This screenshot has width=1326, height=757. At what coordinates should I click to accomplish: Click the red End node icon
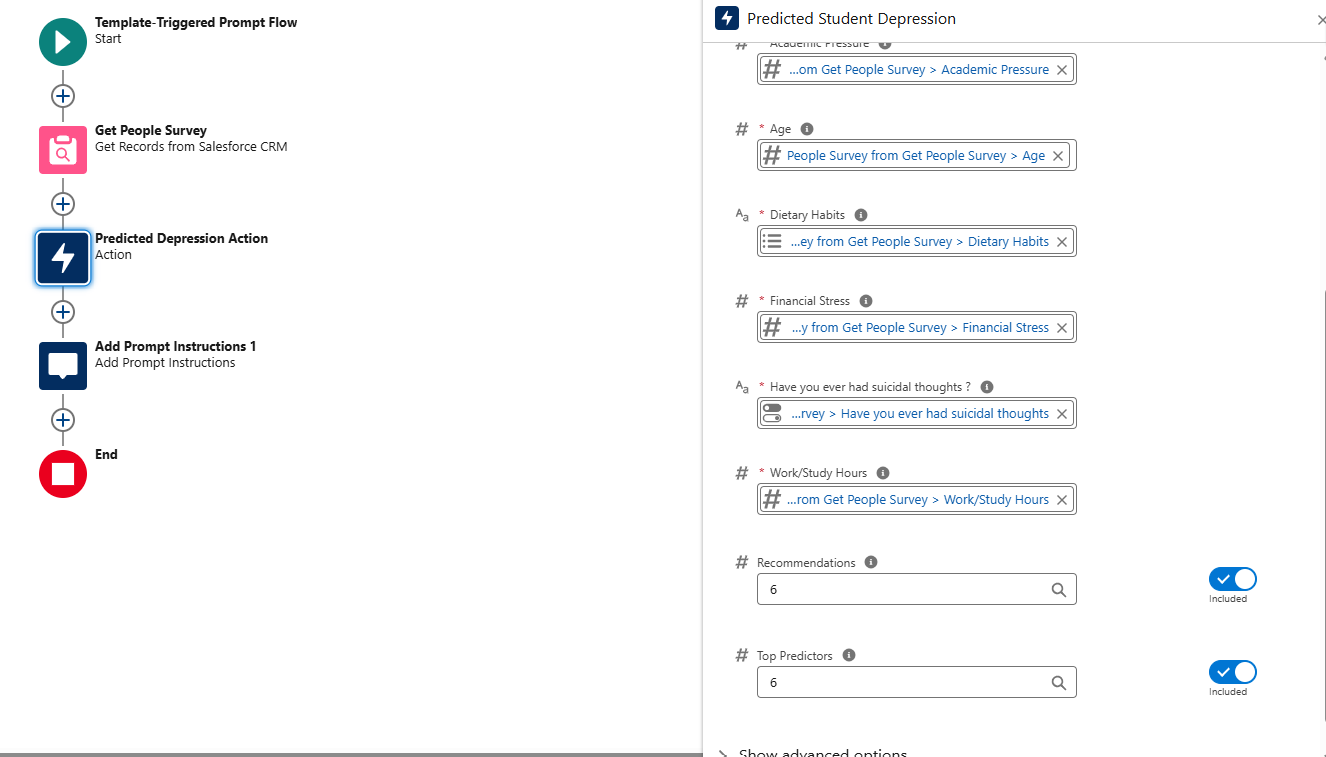(63, 474)
